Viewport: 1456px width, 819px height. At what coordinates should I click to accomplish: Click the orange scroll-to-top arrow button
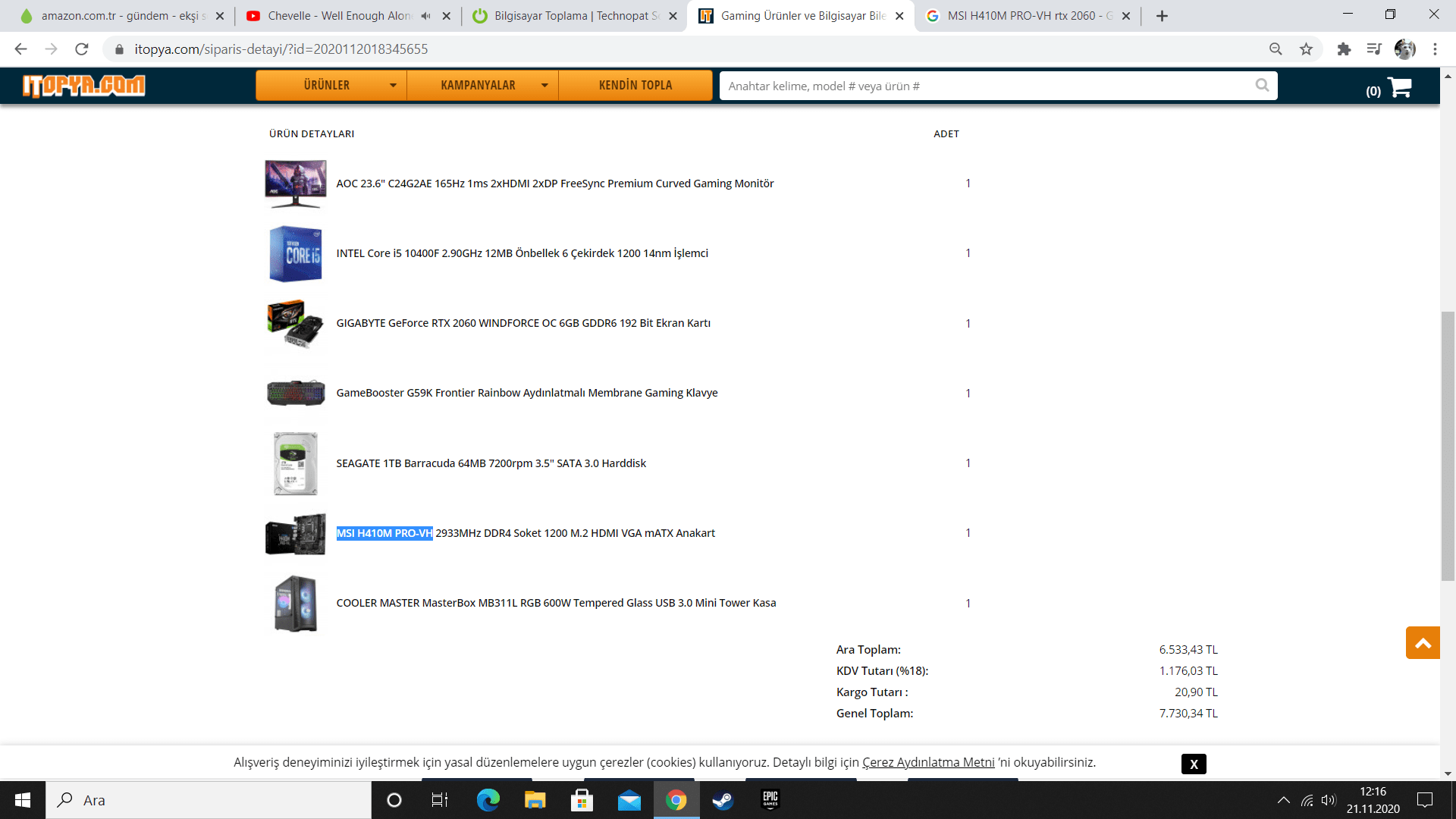pos(1423,643)
